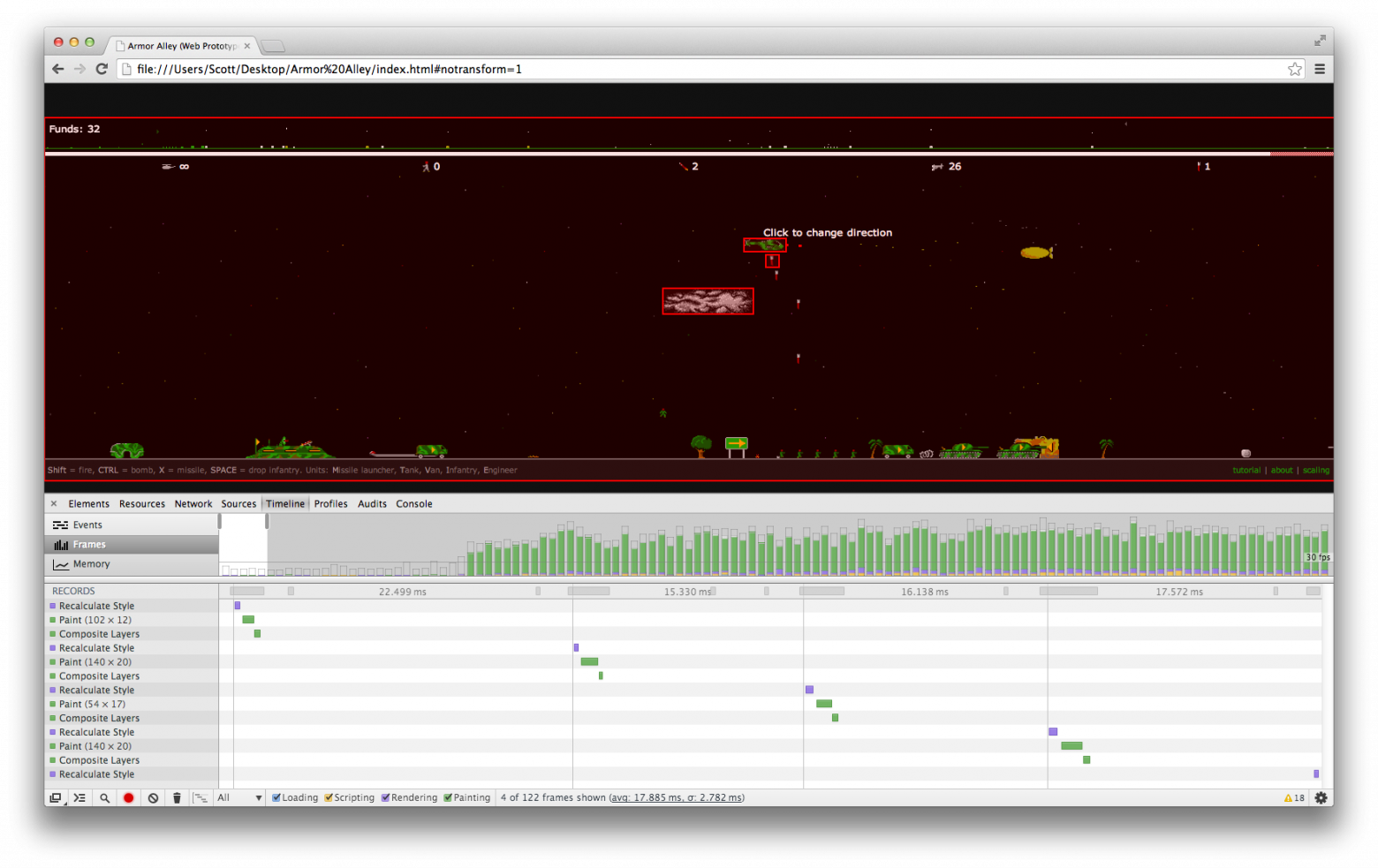Click the helicopter lives infinity indicator

tap(176, 167)
